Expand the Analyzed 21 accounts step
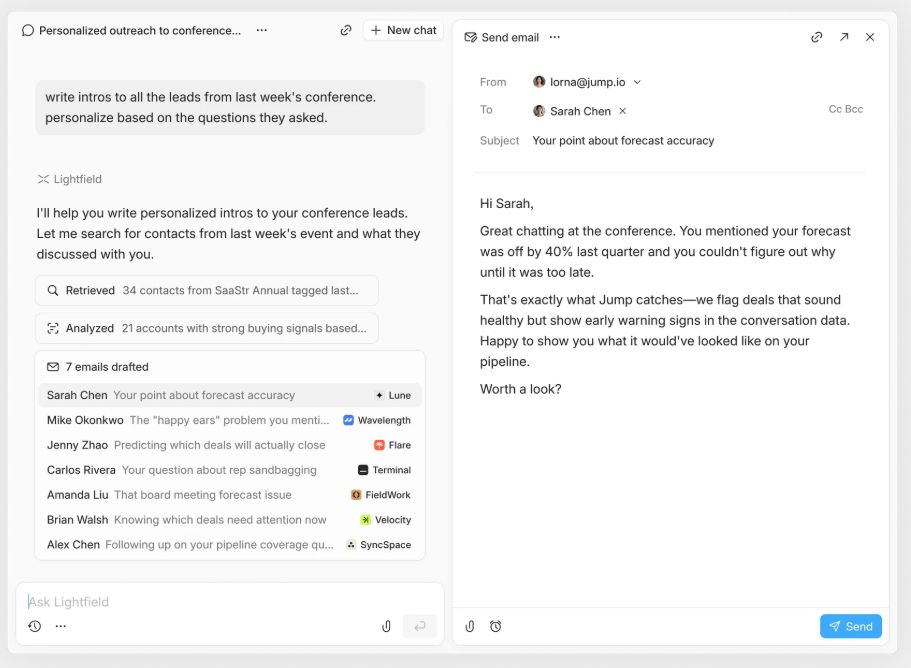This screenshot has height=668, width=911. pos(206,328)
